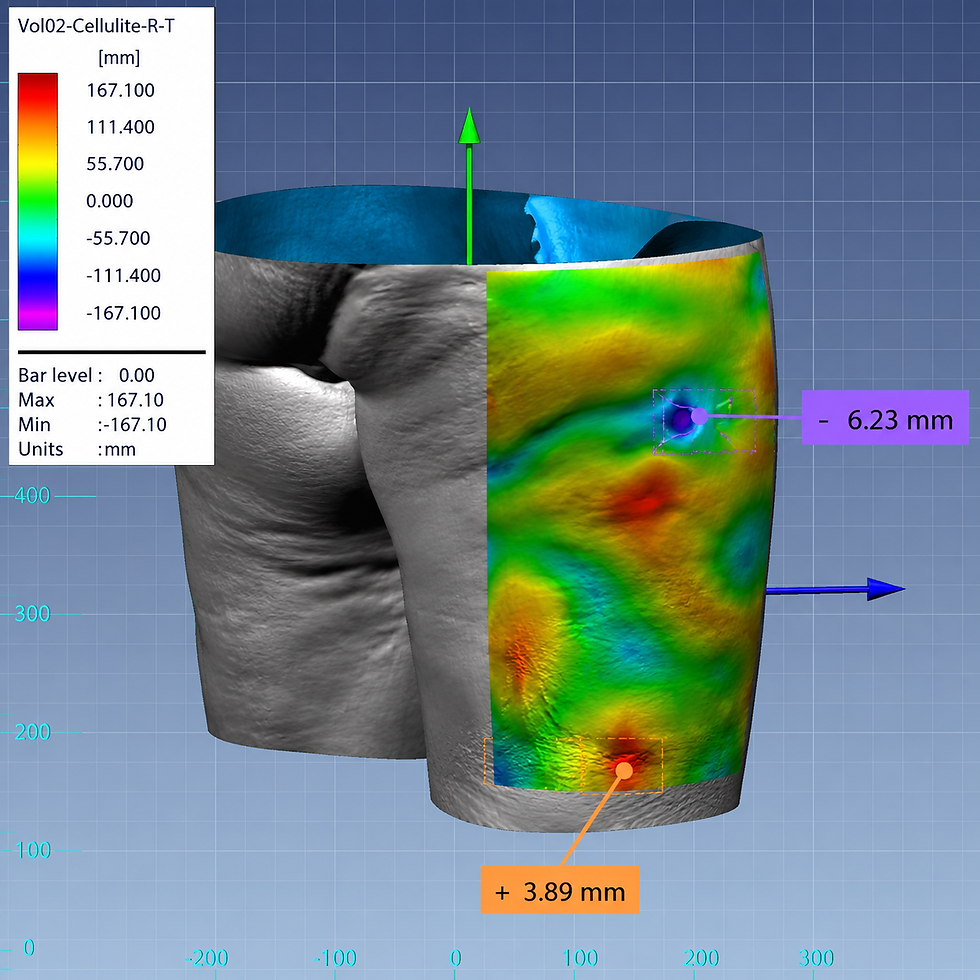The height and width of the screenshot is (980, 980).
Task: Click the orange bump measurement point
Action: point(624,770)
